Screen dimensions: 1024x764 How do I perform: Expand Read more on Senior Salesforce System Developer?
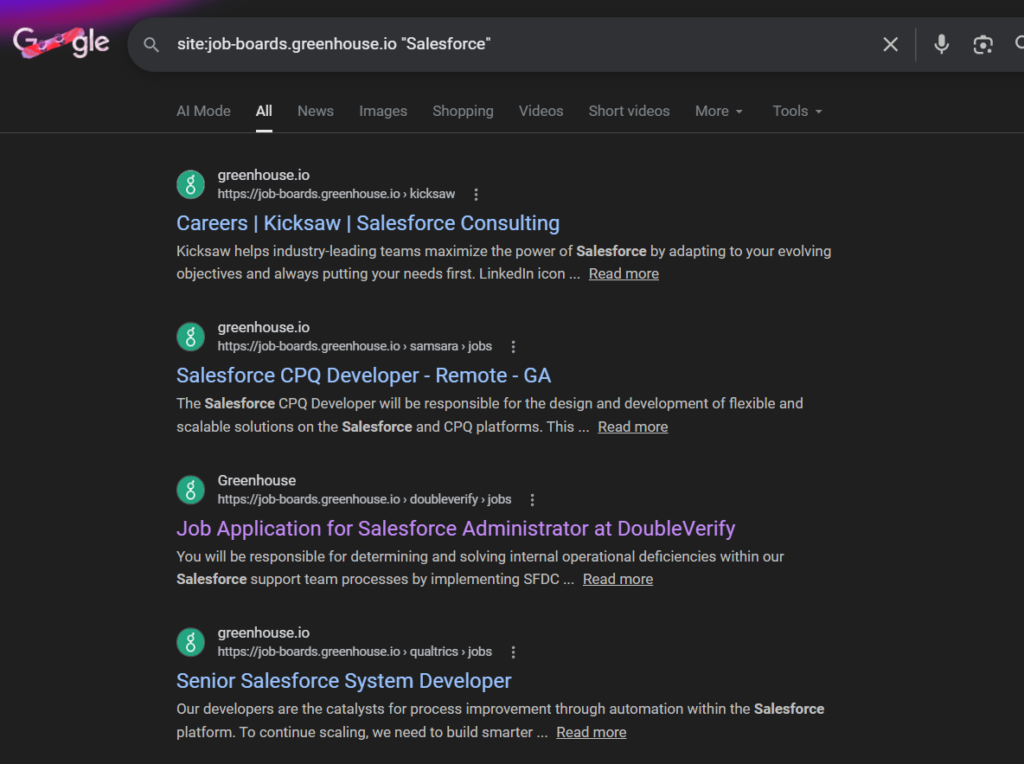[591, 732]
